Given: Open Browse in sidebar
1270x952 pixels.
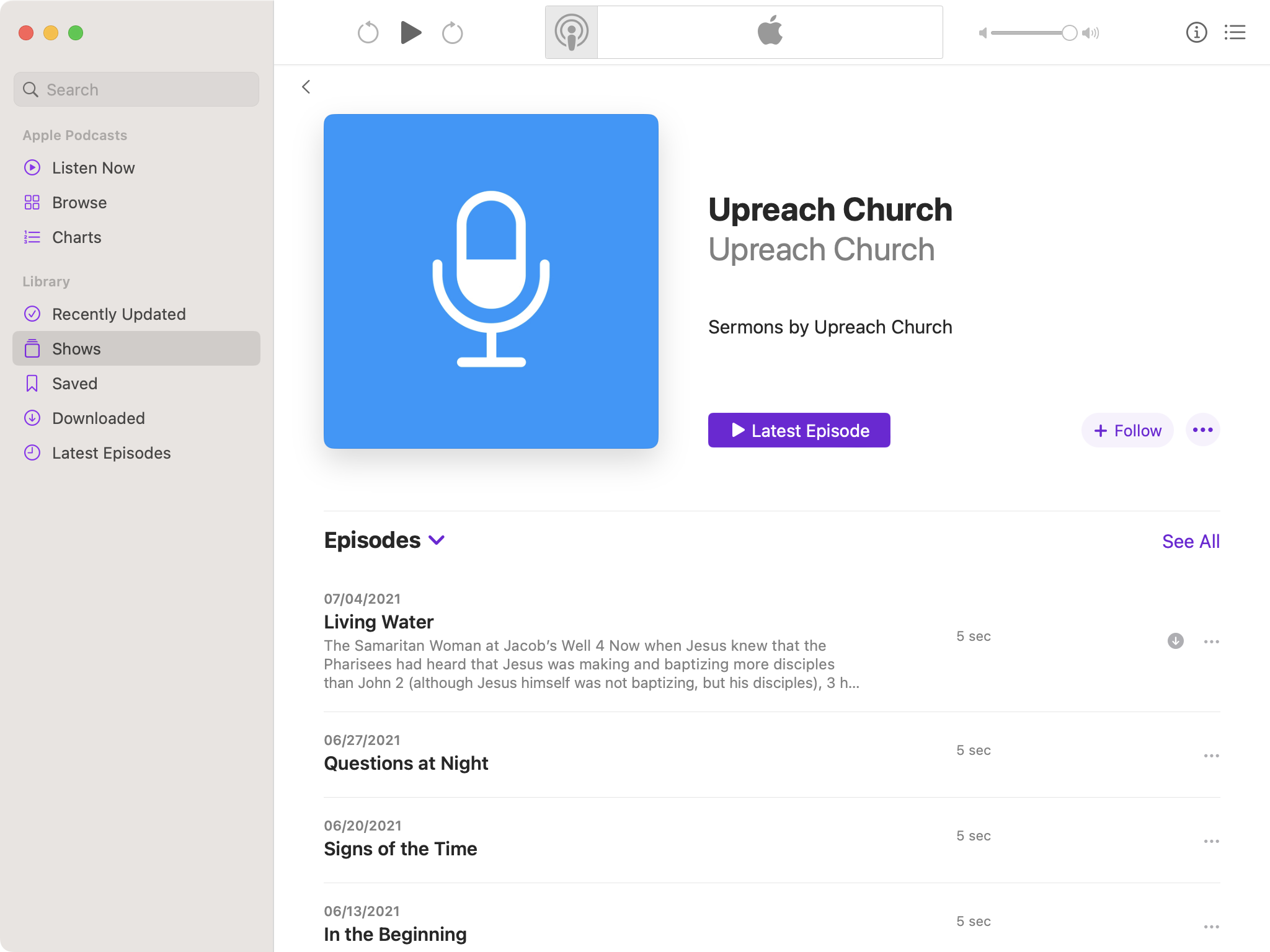Looking at the screenshot, I should tap(136, 203).
